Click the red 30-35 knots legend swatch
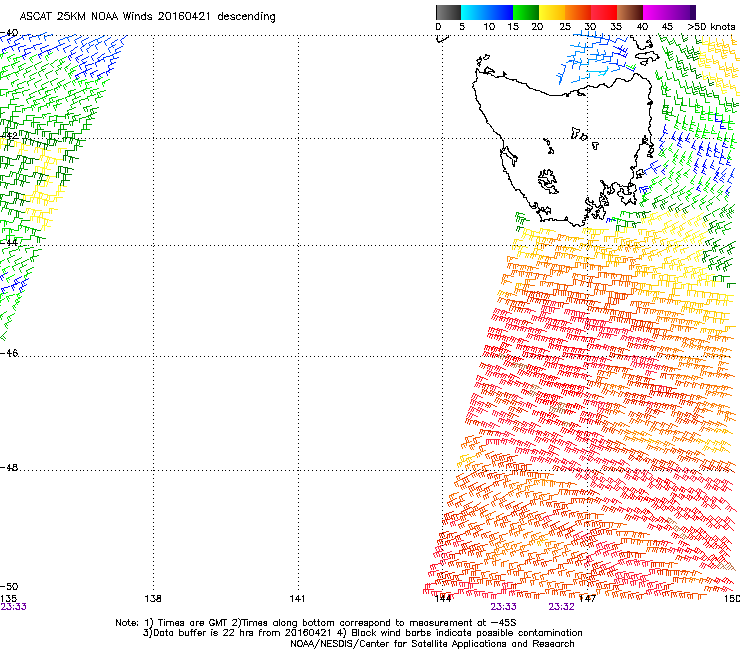Screen dimensions: 740x650 click(604, 12)
